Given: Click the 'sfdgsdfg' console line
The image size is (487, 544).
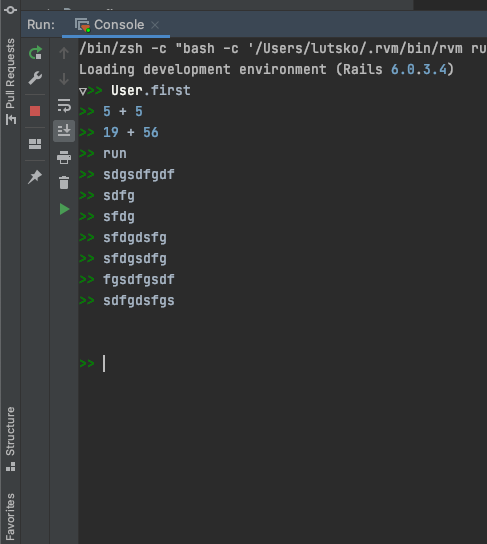Looking at the screenshot, I should pos(135,259).
